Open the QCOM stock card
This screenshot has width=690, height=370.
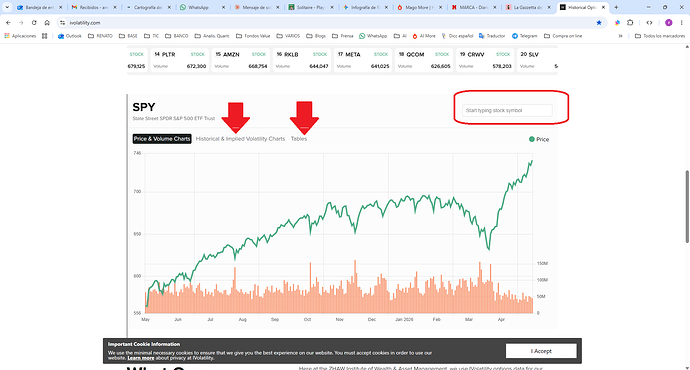tap(424, 60)
